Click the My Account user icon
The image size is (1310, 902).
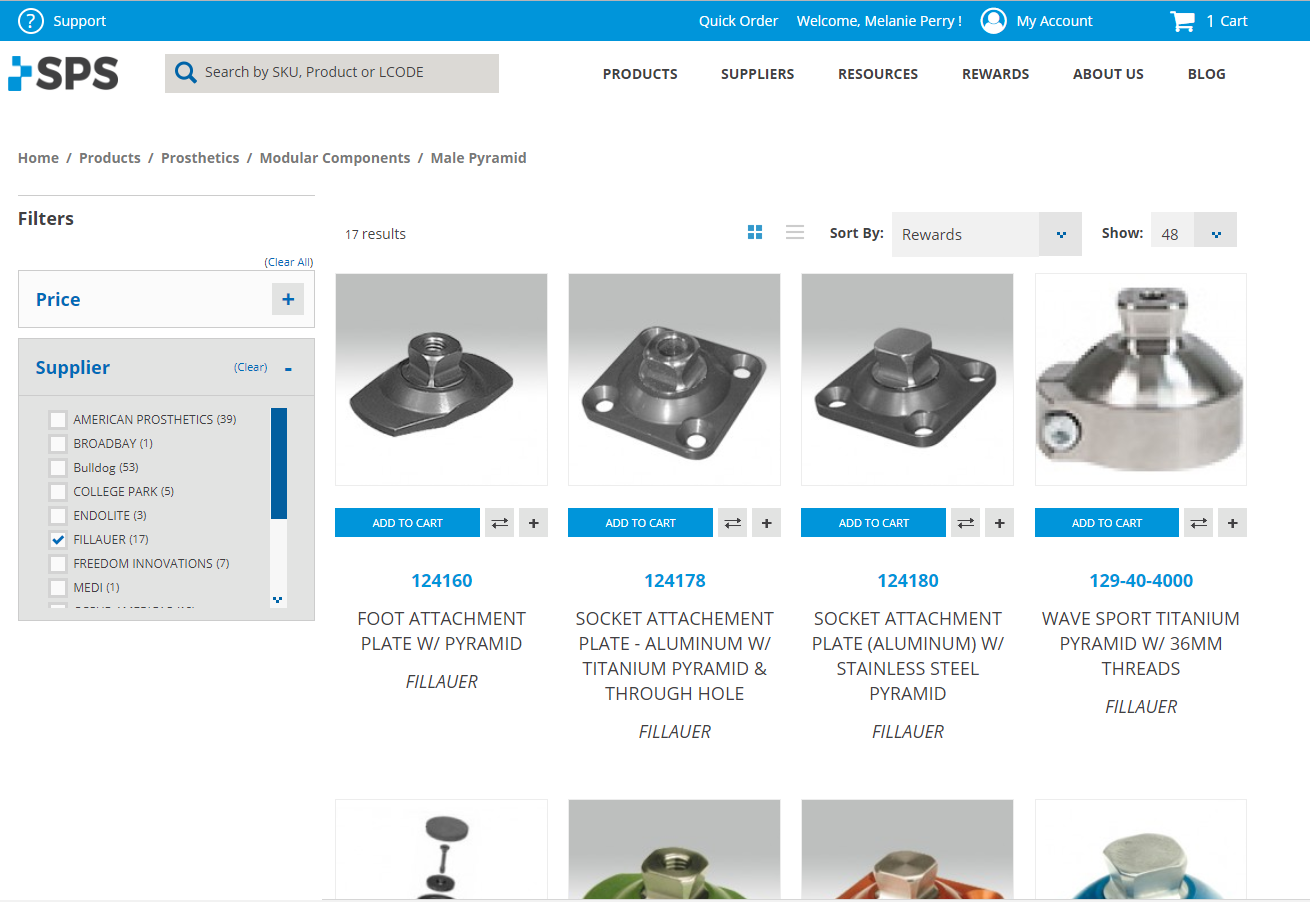tap(993, 20)
